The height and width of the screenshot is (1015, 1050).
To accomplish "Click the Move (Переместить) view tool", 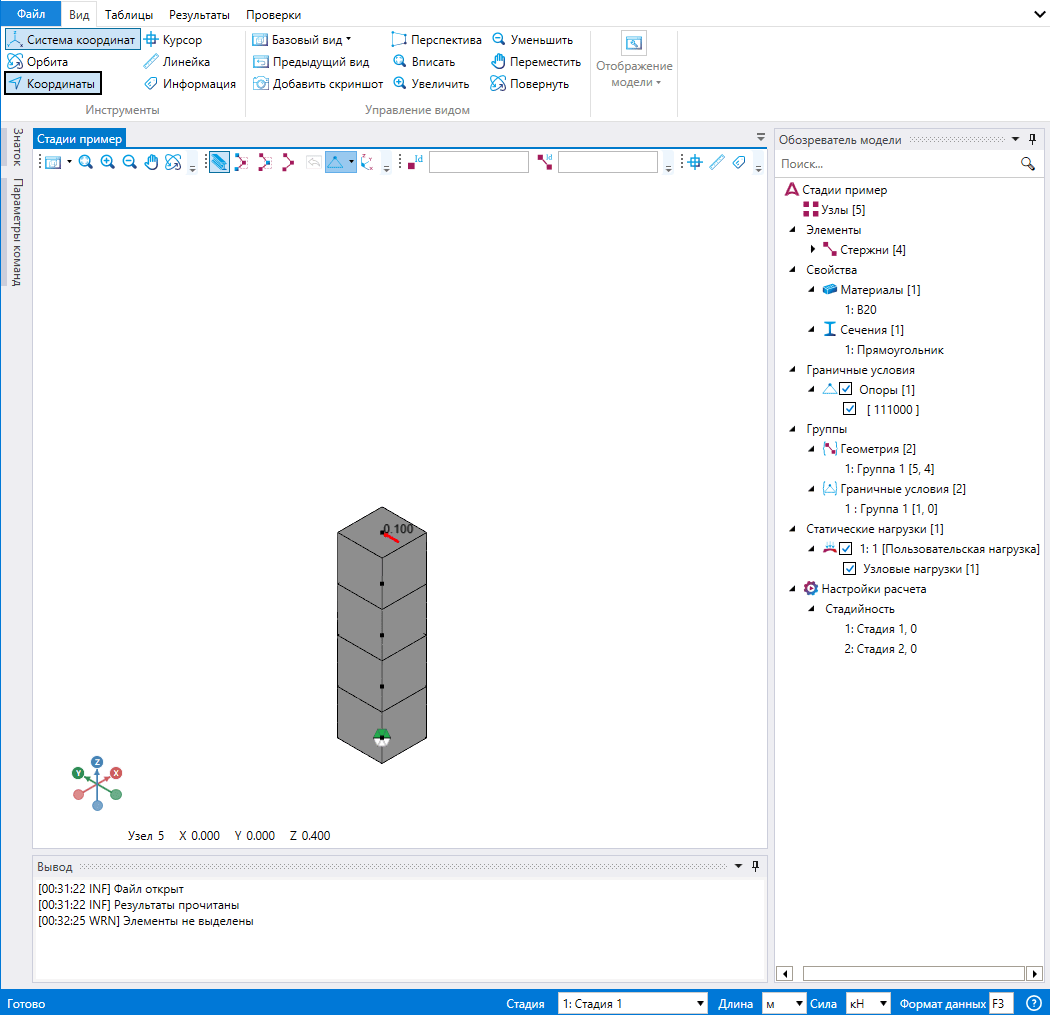I will point(536,62).
